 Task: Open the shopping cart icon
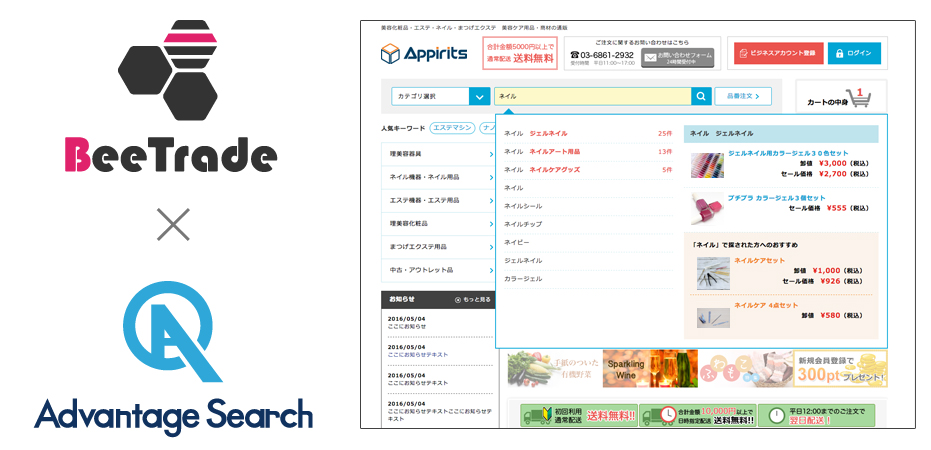point(860,97)
